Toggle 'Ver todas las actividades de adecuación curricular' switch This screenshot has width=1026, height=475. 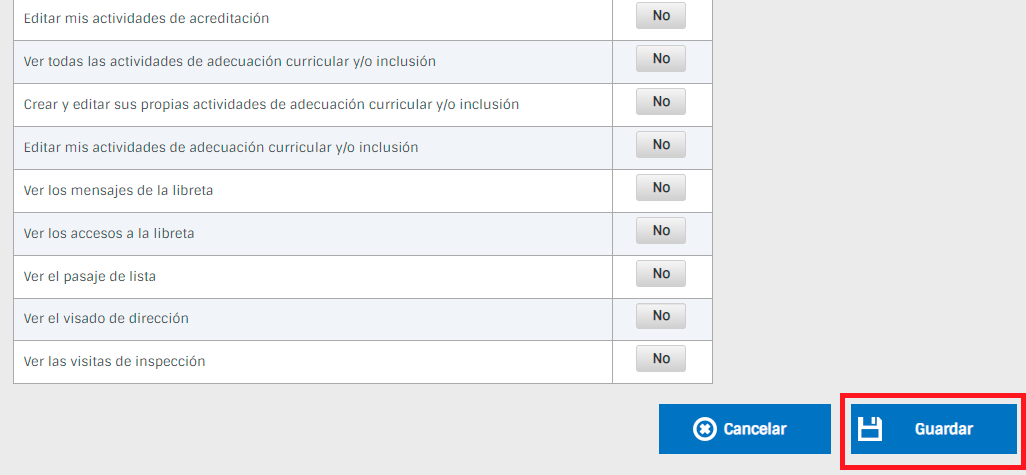(661, 59)
